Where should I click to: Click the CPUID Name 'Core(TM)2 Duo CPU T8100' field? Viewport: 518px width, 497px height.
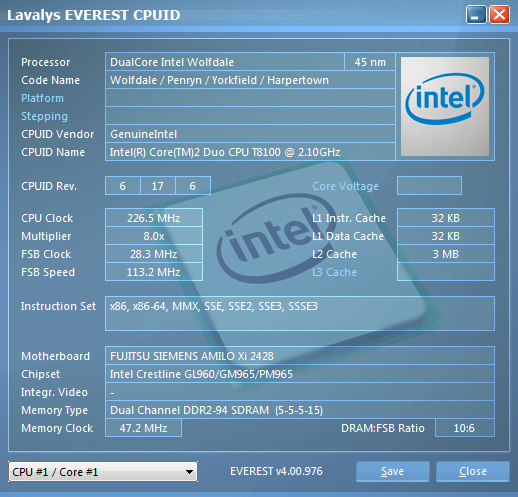tap(250, 152)
